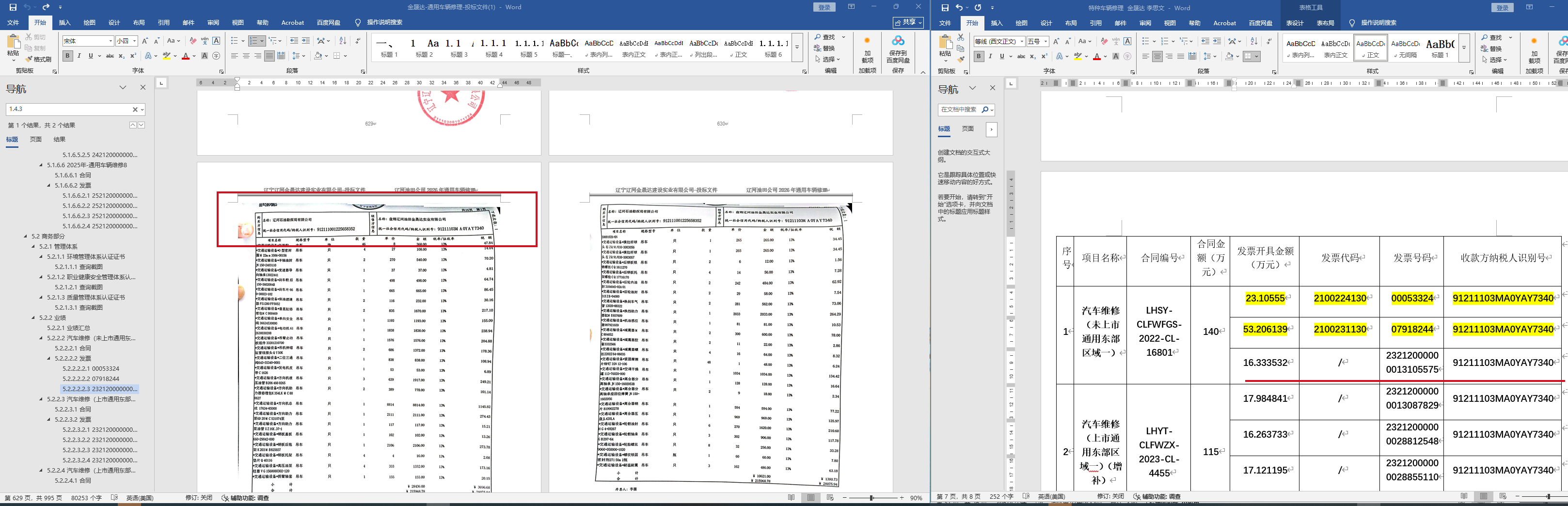The width and height of the screenshot is (1568, 506).
Task: Apply subscript in left Word window
Action: click(122, 56)
